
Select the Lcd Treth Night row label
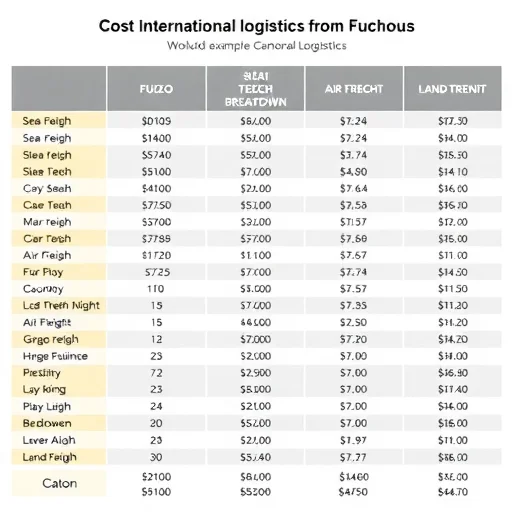[61, 305]
